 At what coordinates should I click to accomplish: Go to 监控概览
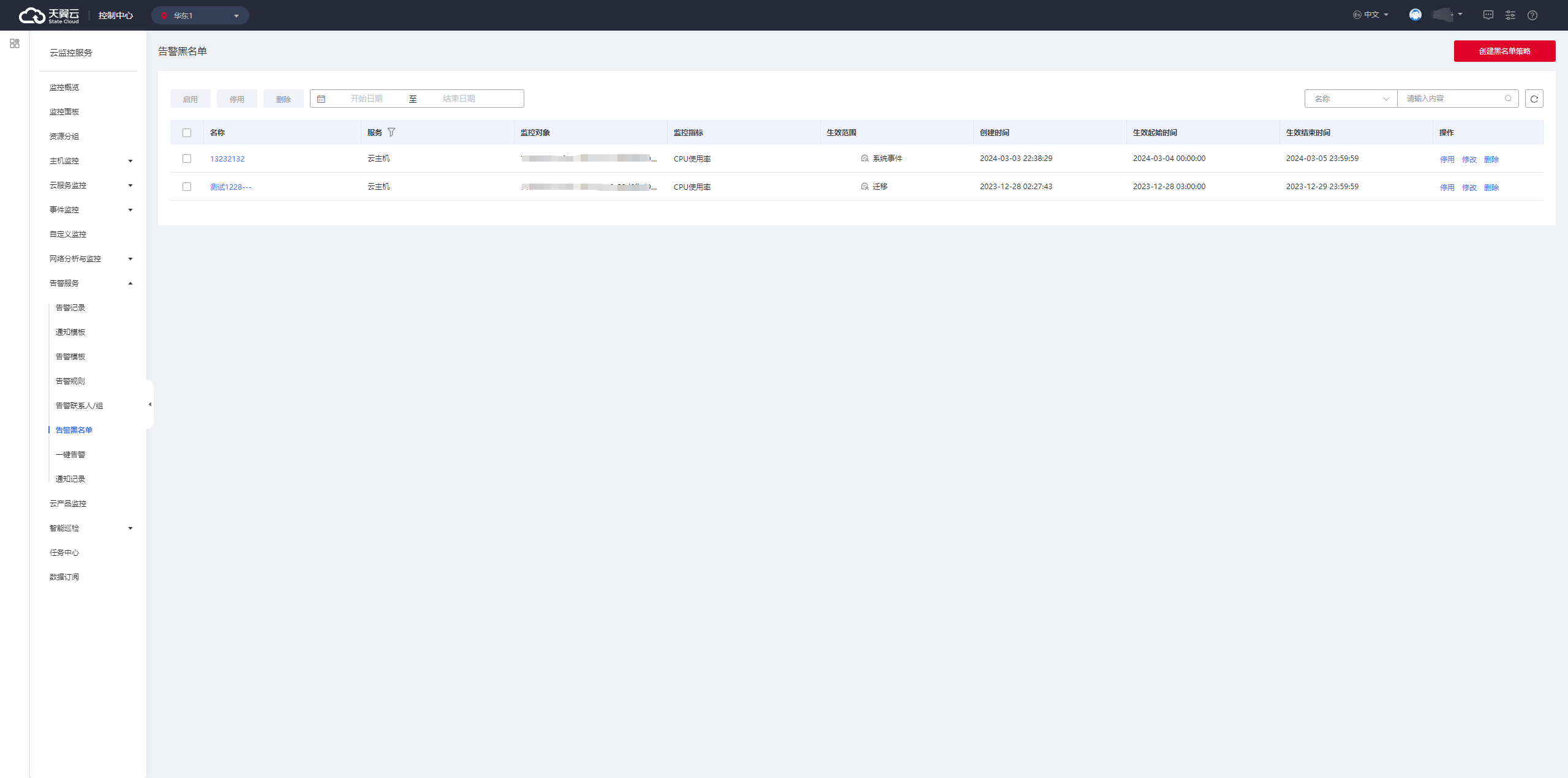[x=64, y=88]
